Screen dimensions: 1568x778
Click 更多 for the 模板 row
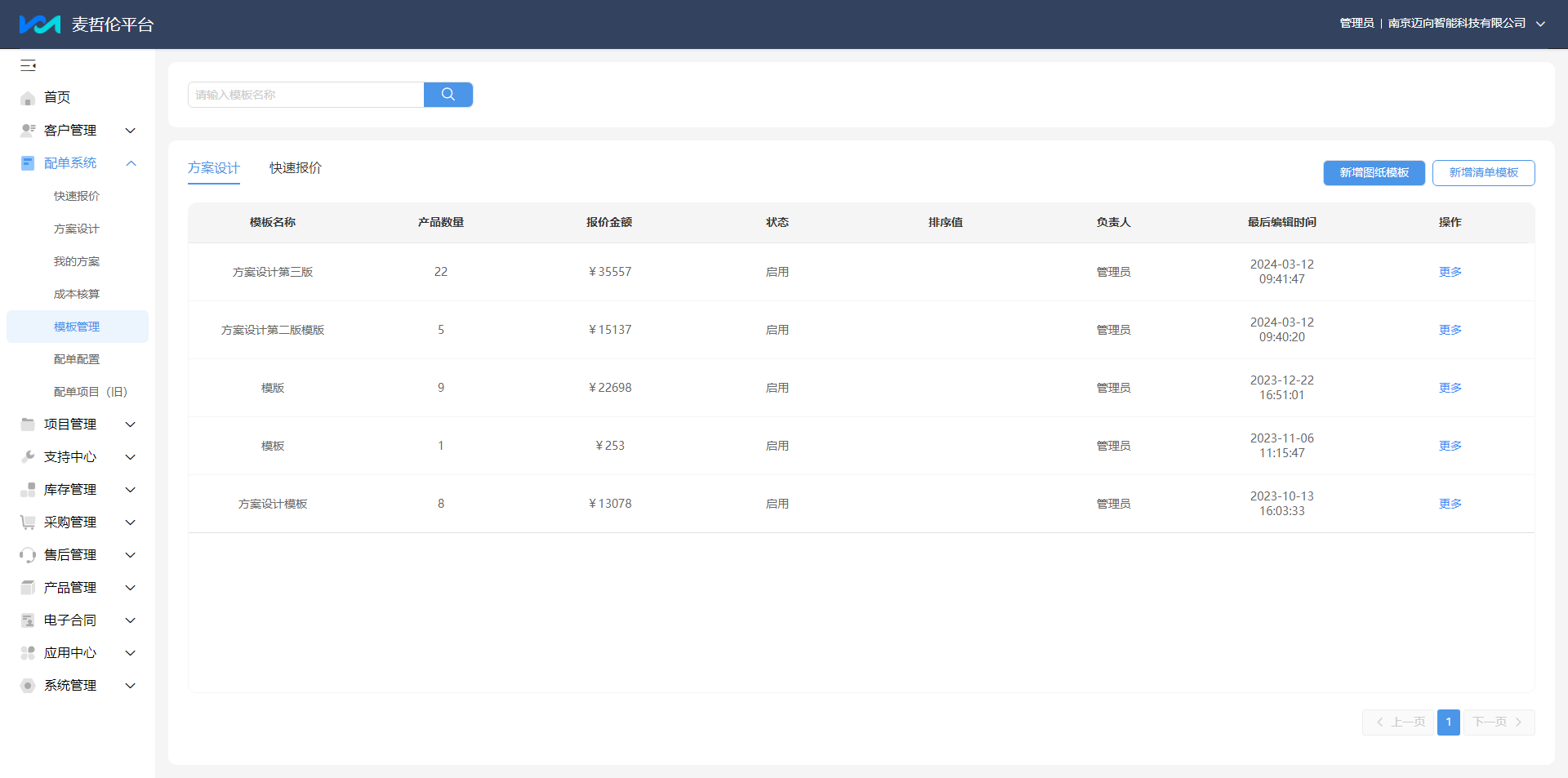coord(1450,446)
